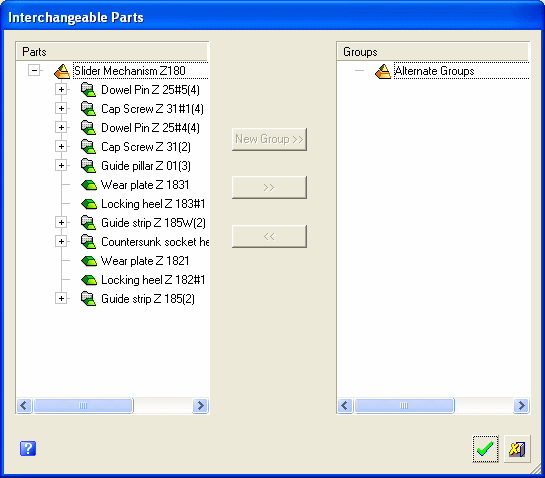The image size is (545, 478).
Task: Collapse the Slider Mechanism Z180 tree
Action: [x=34, y=71]
